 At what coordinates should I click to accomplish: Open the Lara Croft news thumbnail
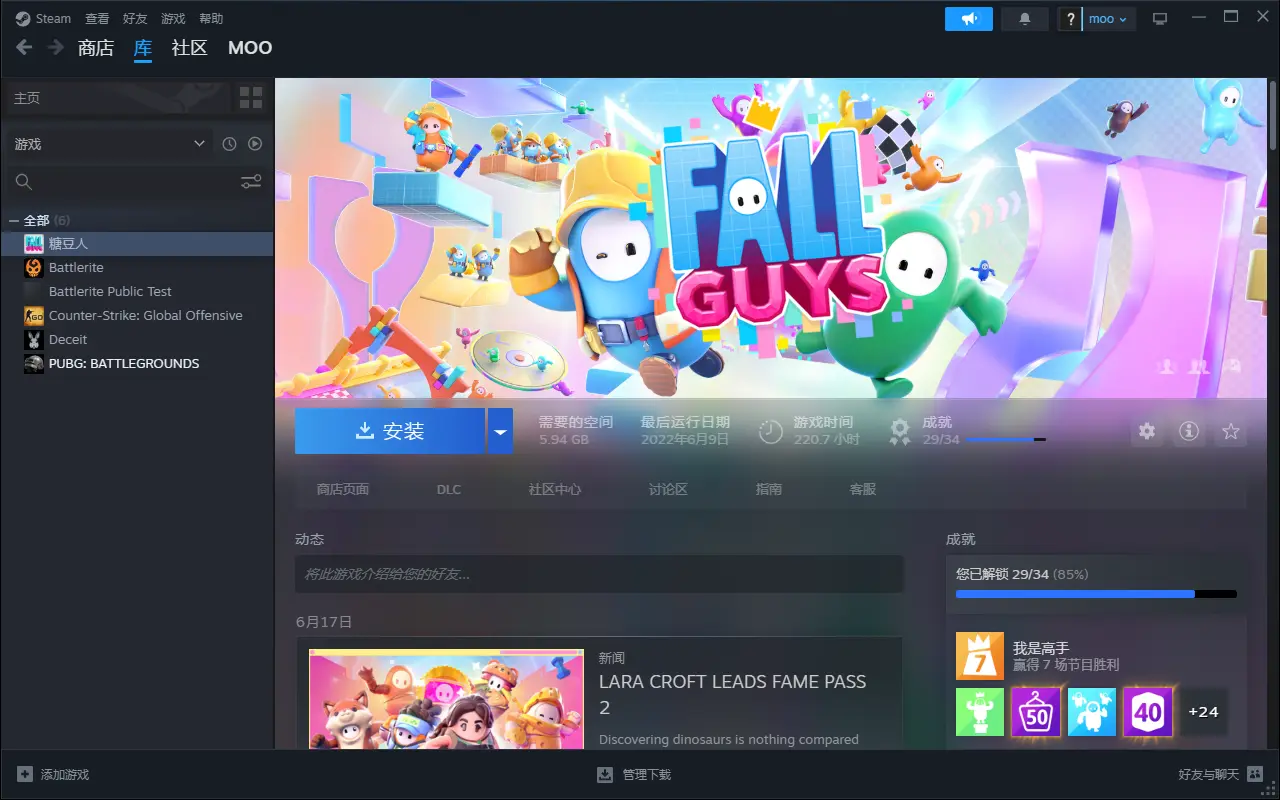coord(446,699)
